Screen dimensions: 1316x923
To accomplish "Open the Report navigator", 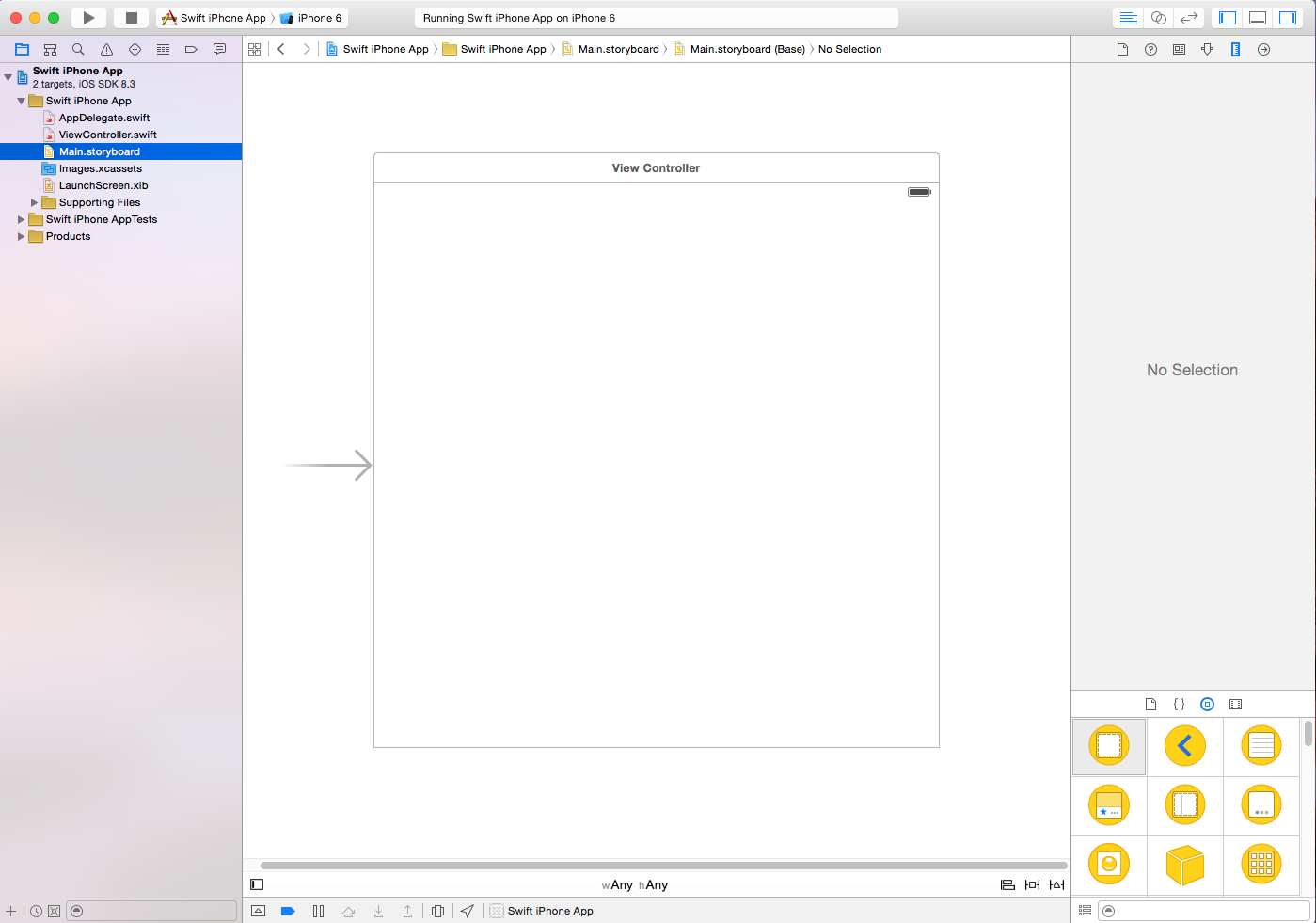I will tap(219, 49).
